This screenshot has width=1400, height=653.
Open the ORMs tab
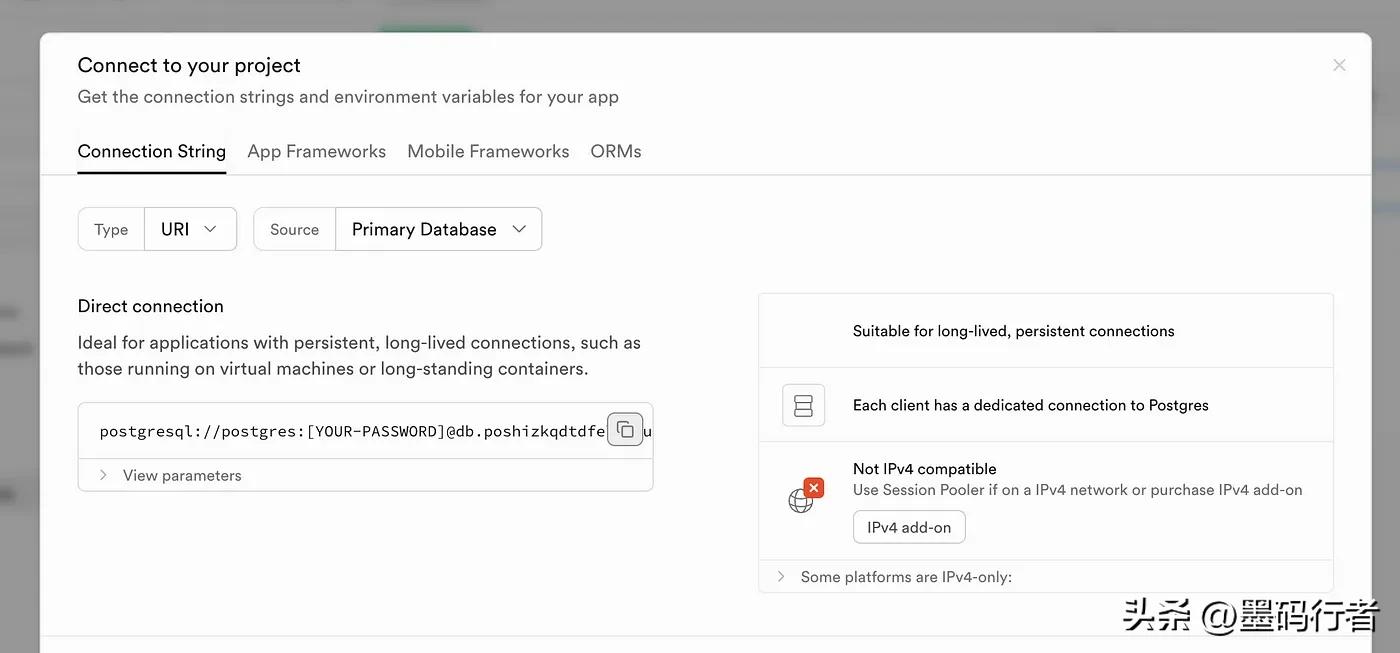pyautogui.click(x=616, y=151)
